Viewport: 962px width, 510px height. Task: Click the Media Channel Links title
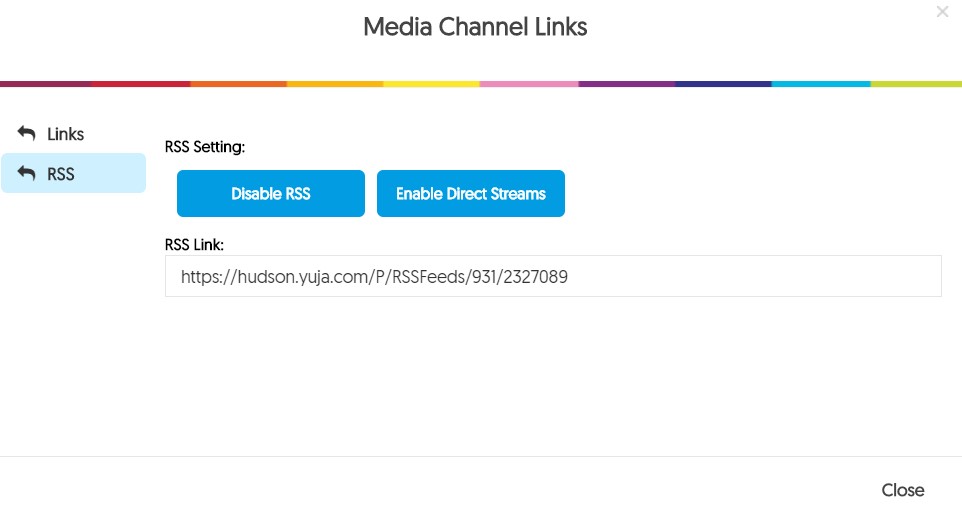coord(475,27)
